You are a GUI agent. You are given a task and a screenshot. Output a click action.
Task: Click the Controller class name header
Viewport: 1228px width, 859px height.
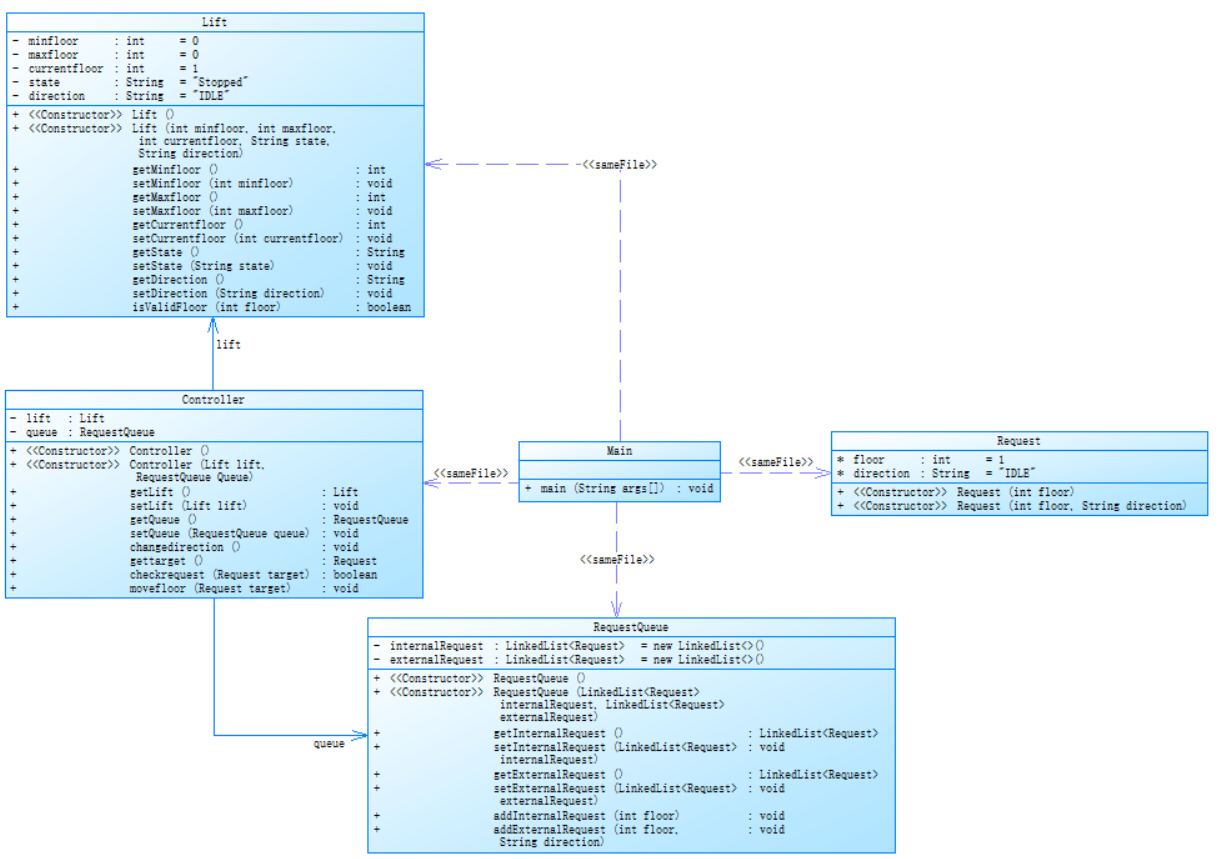[x=213, y=399]
